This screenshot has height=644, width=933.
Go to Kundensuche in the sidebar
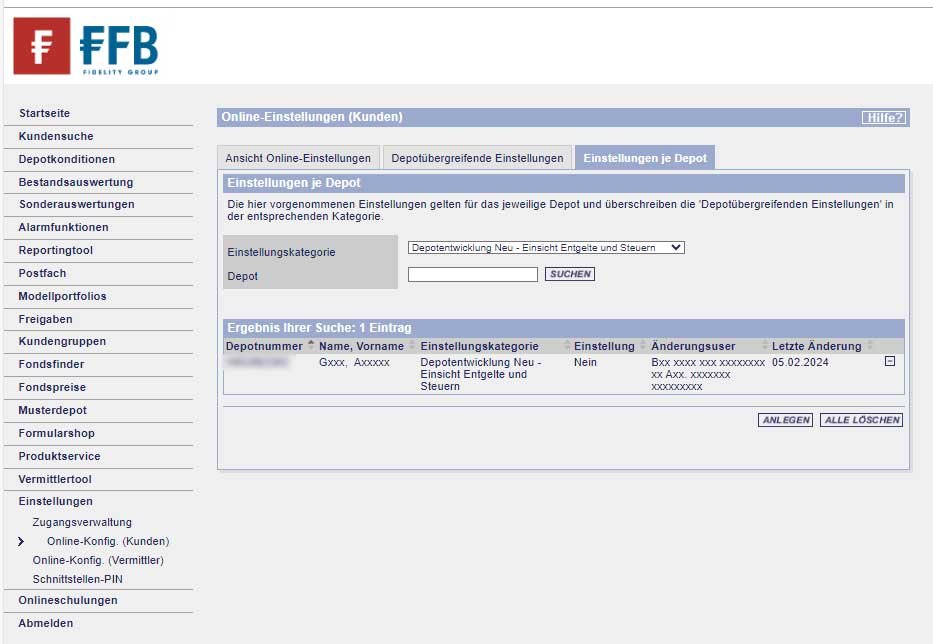point(56,136)
